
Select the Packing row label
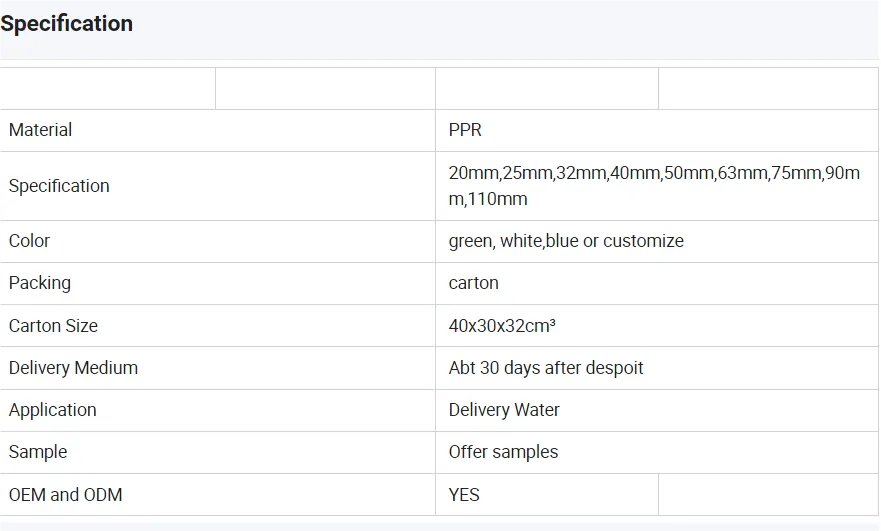[40, 283]
